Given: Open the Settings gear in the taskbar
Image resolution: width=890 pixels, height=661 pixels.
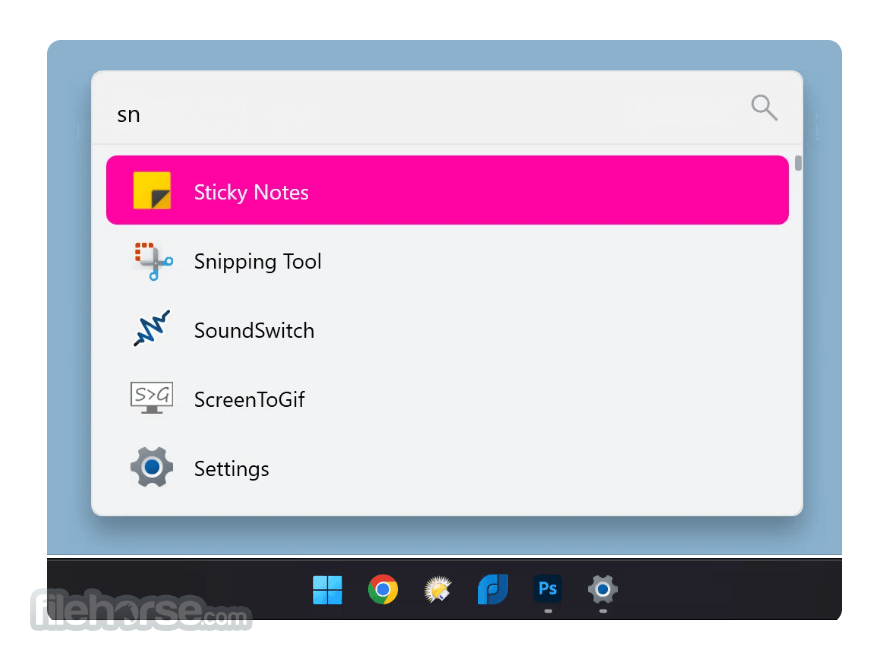Looking at the screenshot, I should (x=603, y=590).
